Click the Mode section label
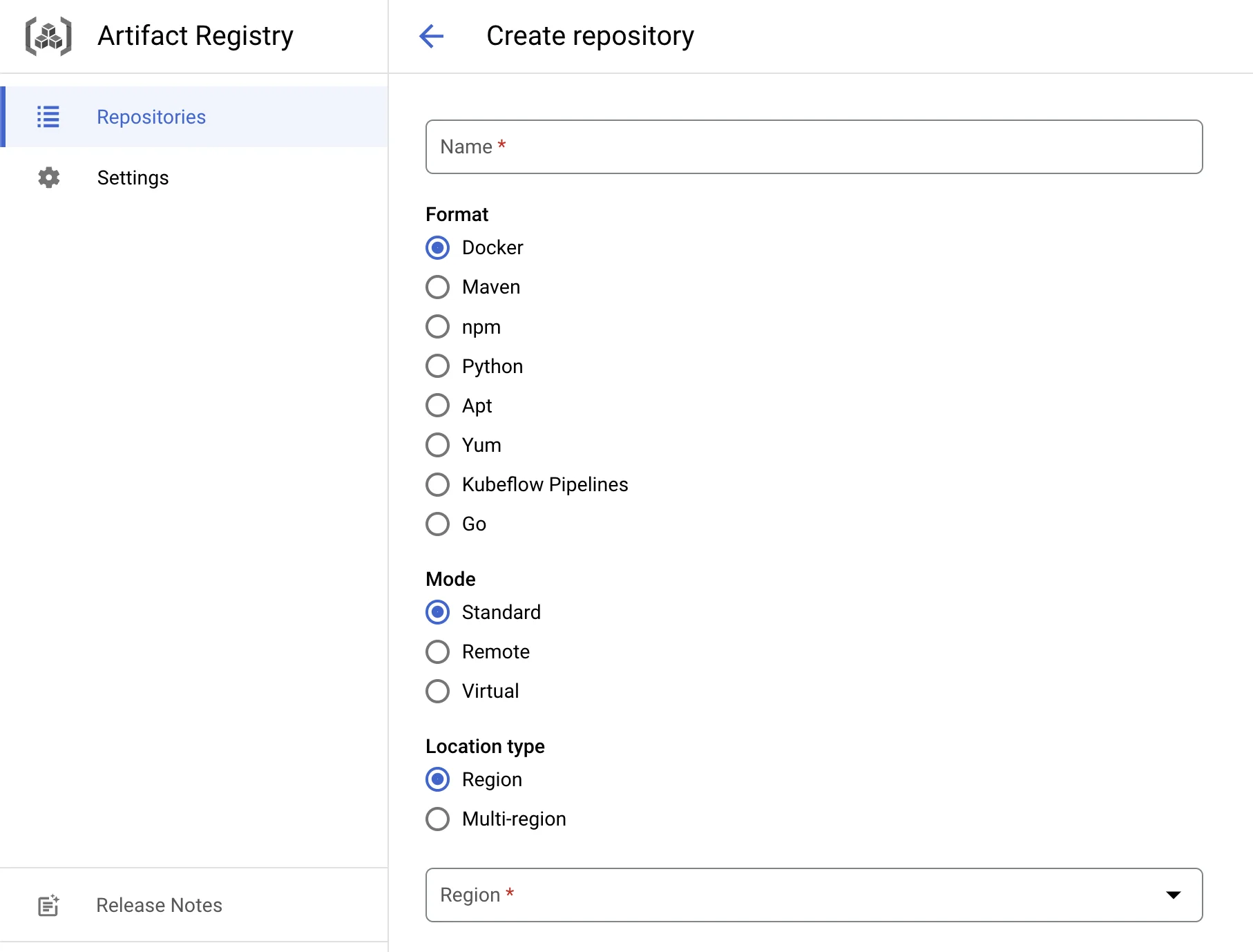1253x952 pixels. [450, 579]
